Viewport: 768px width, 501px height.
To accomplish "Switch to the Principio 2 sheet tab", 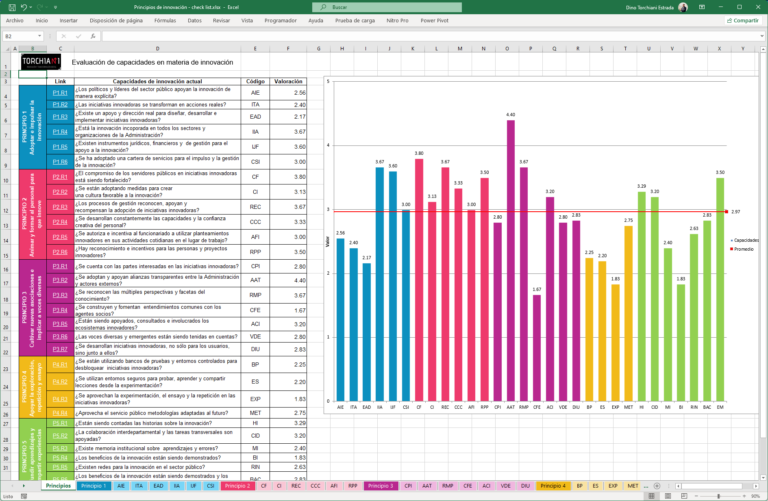I will click(x=237, y=485).
